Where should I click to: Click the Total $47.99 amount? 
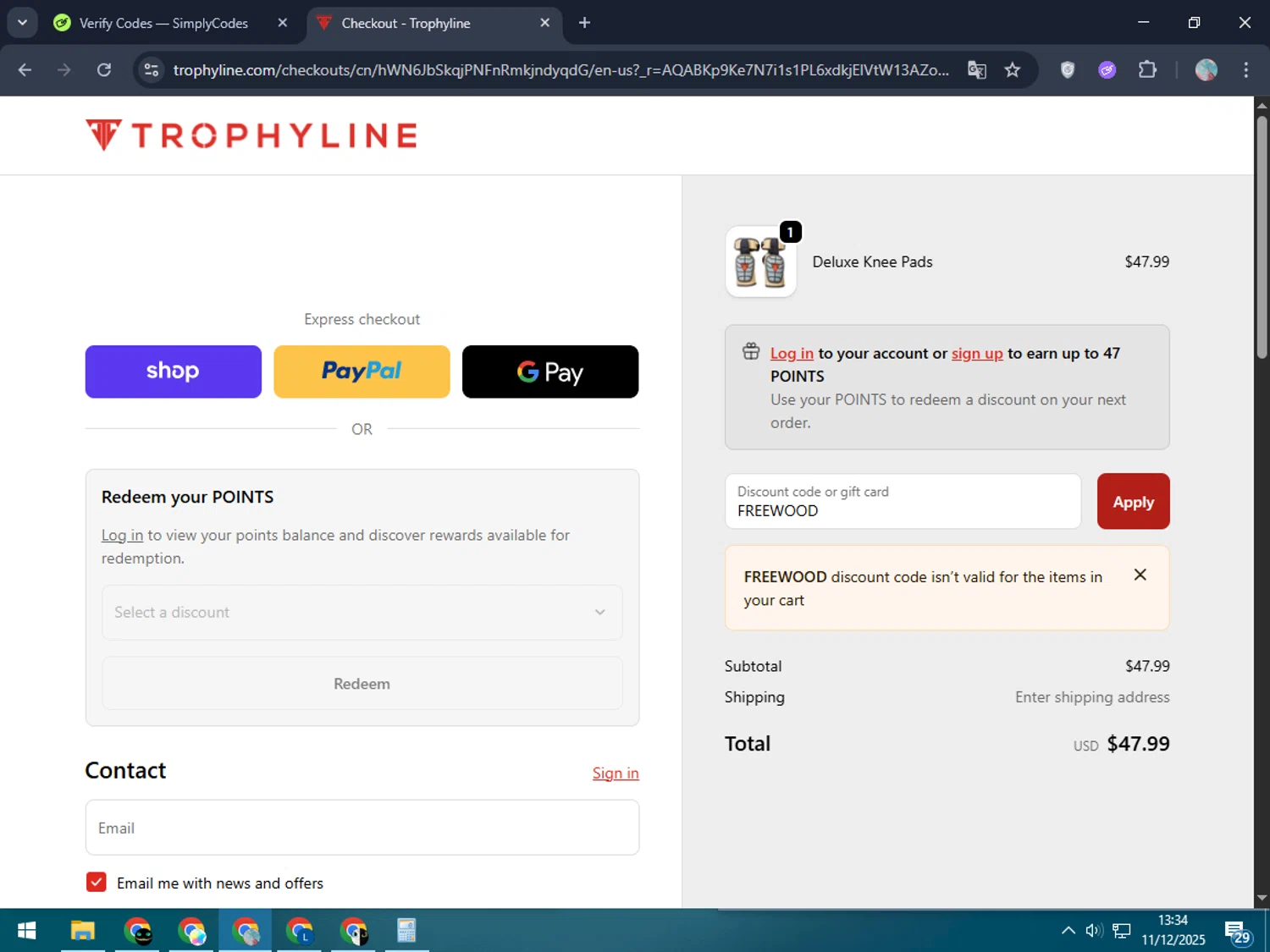1138,744
